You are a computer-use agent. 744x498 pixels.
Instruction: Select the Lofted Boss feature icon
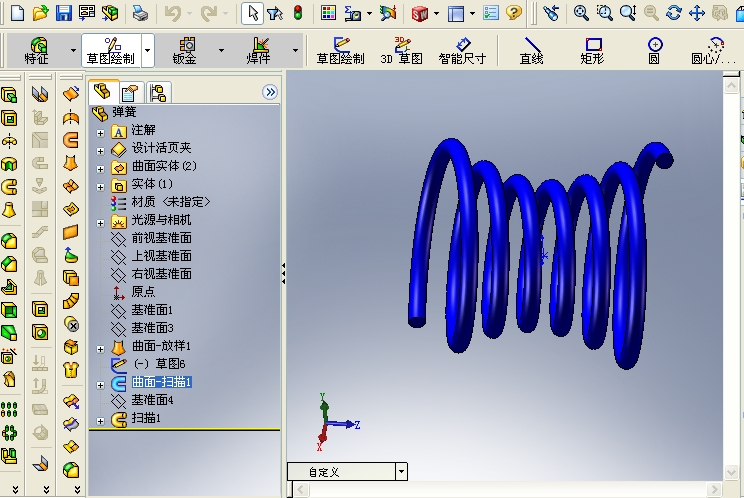[x=9, y=210]
